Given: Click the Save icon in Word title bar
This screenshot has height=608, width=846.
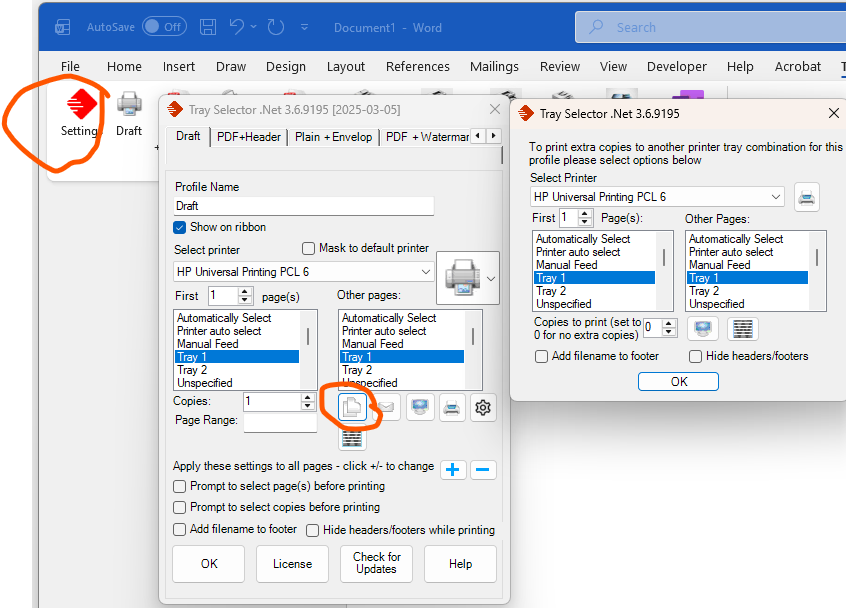Looking at the screenshot, I should [208, 27].
